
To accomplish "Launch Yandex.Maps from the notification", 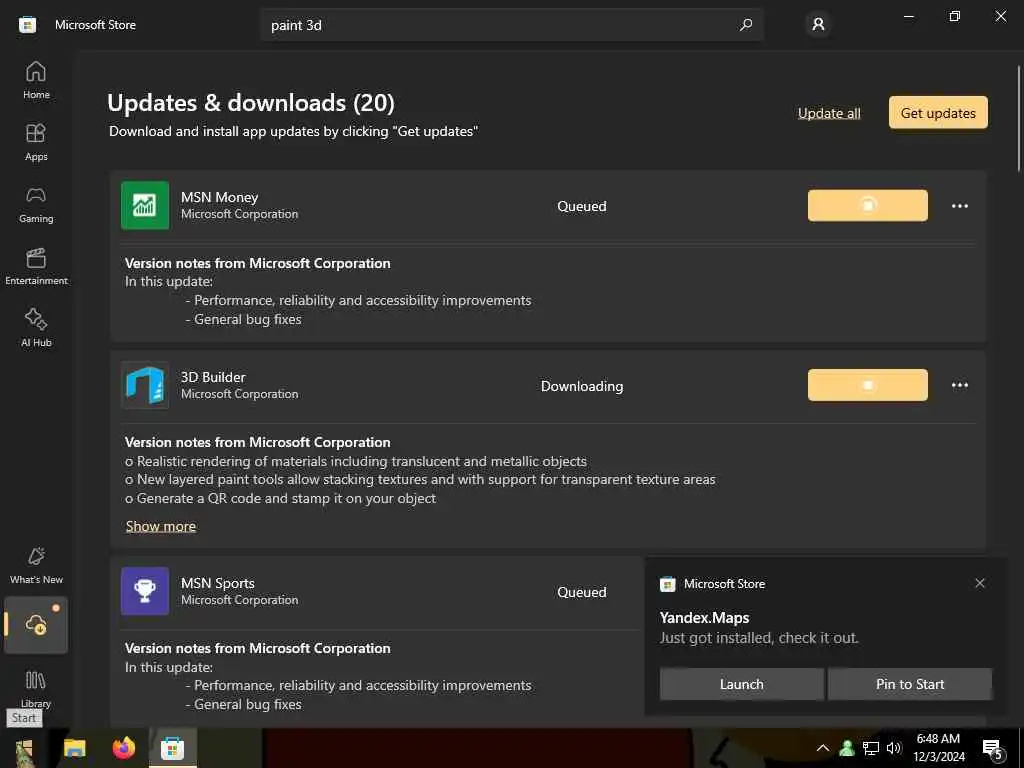I will 741,684.
